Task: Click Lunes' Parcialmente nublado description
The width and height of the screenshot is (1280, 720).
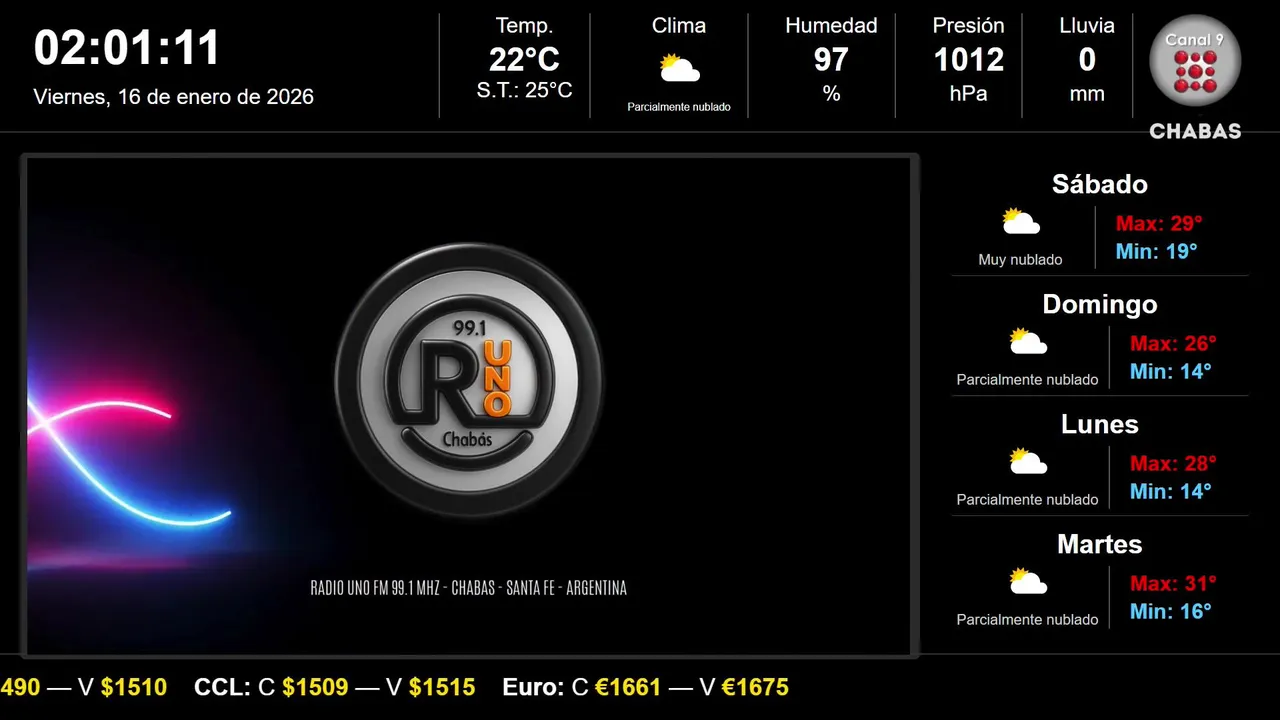Action: click(x=1028, y=500)
